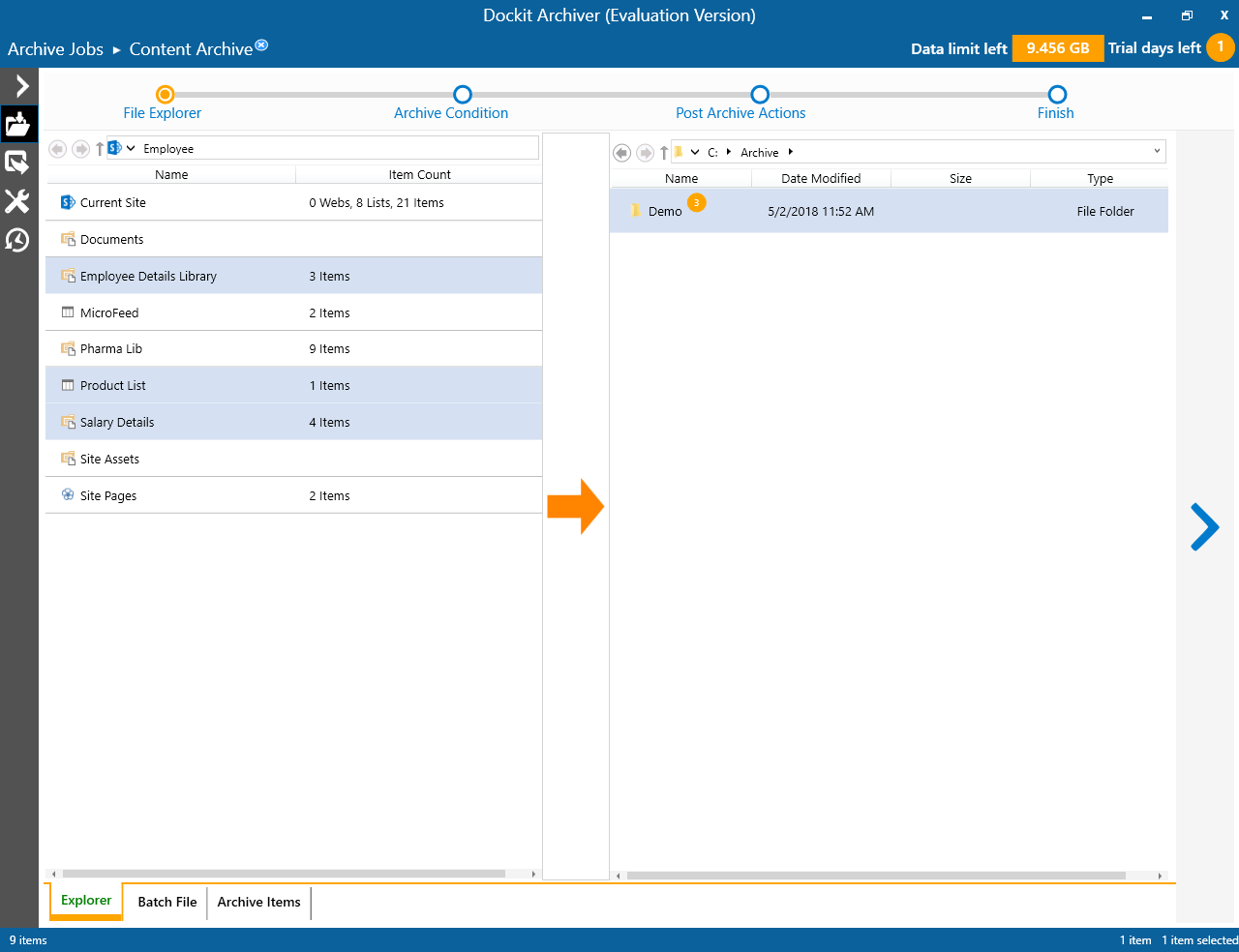
Task: Open the Archive Items tab
Action: [258, 902]
